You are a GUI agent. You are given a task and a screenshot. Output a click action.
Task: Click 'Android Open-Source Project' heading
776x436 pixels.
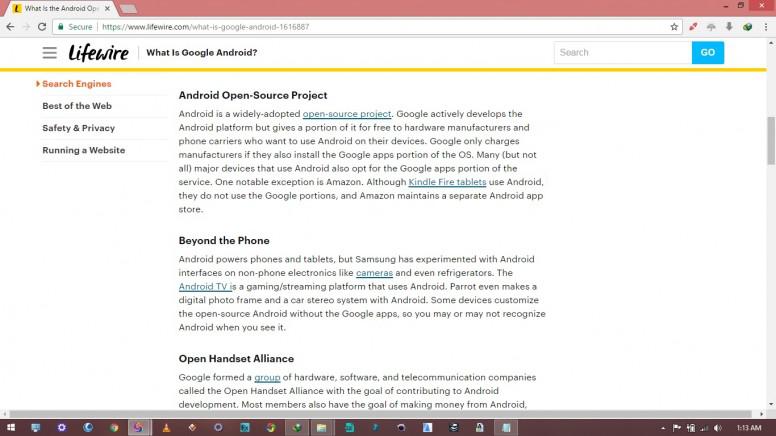coord(253,95)
